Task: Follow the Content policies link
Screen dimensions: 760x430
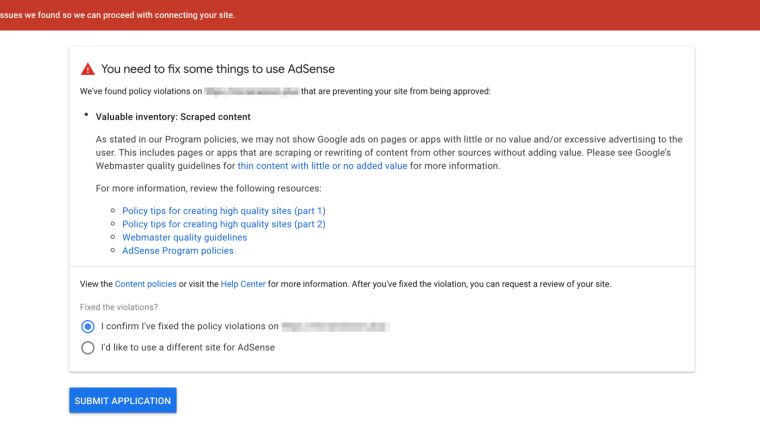Action: click(x=145, y=284)
